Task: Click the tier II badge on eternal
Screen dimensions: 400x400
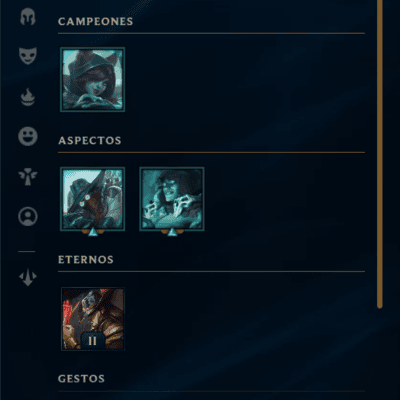Action: coord(93,341)
